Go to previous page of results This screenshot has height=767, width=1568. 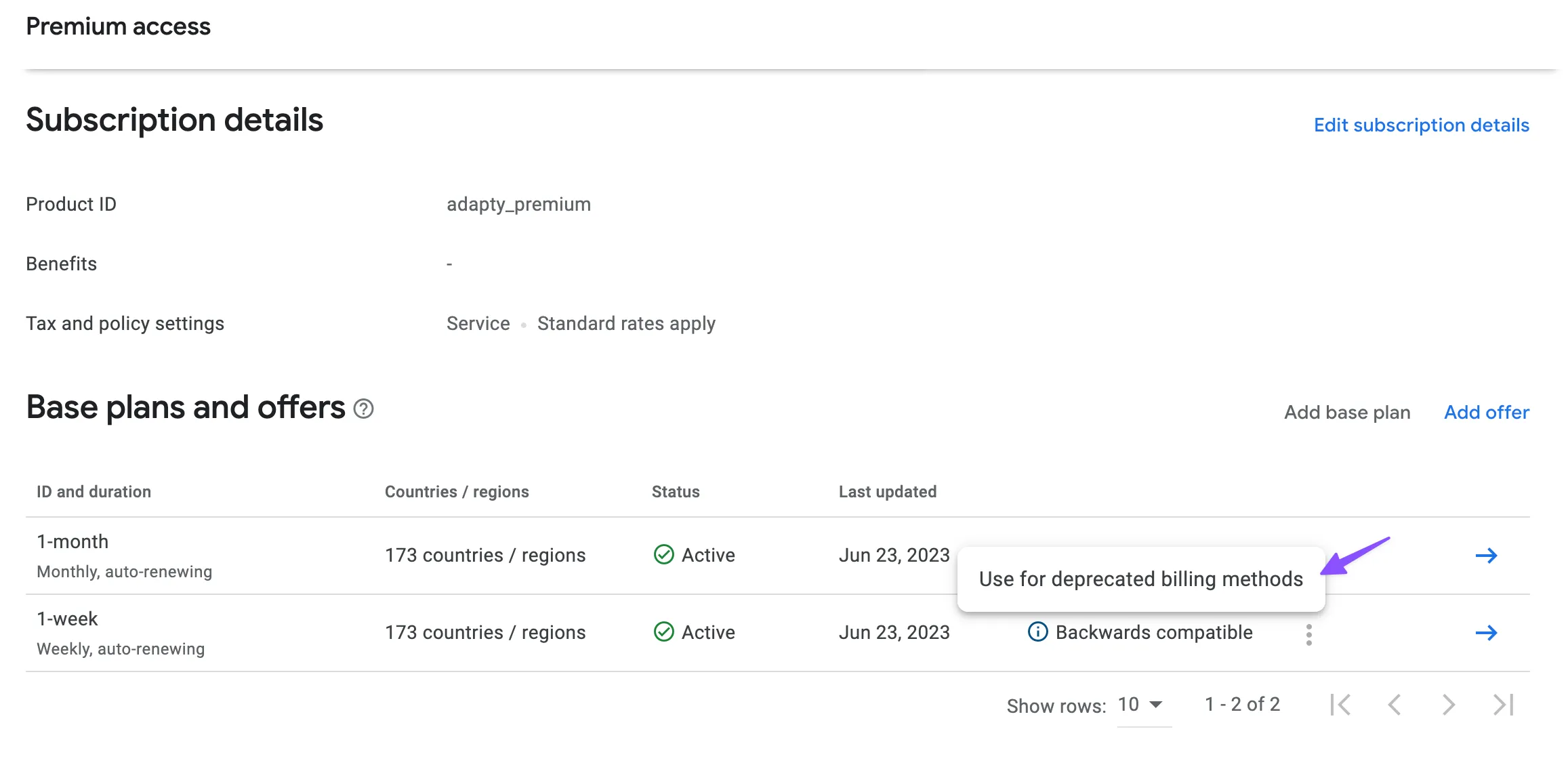click(1395, 705)
